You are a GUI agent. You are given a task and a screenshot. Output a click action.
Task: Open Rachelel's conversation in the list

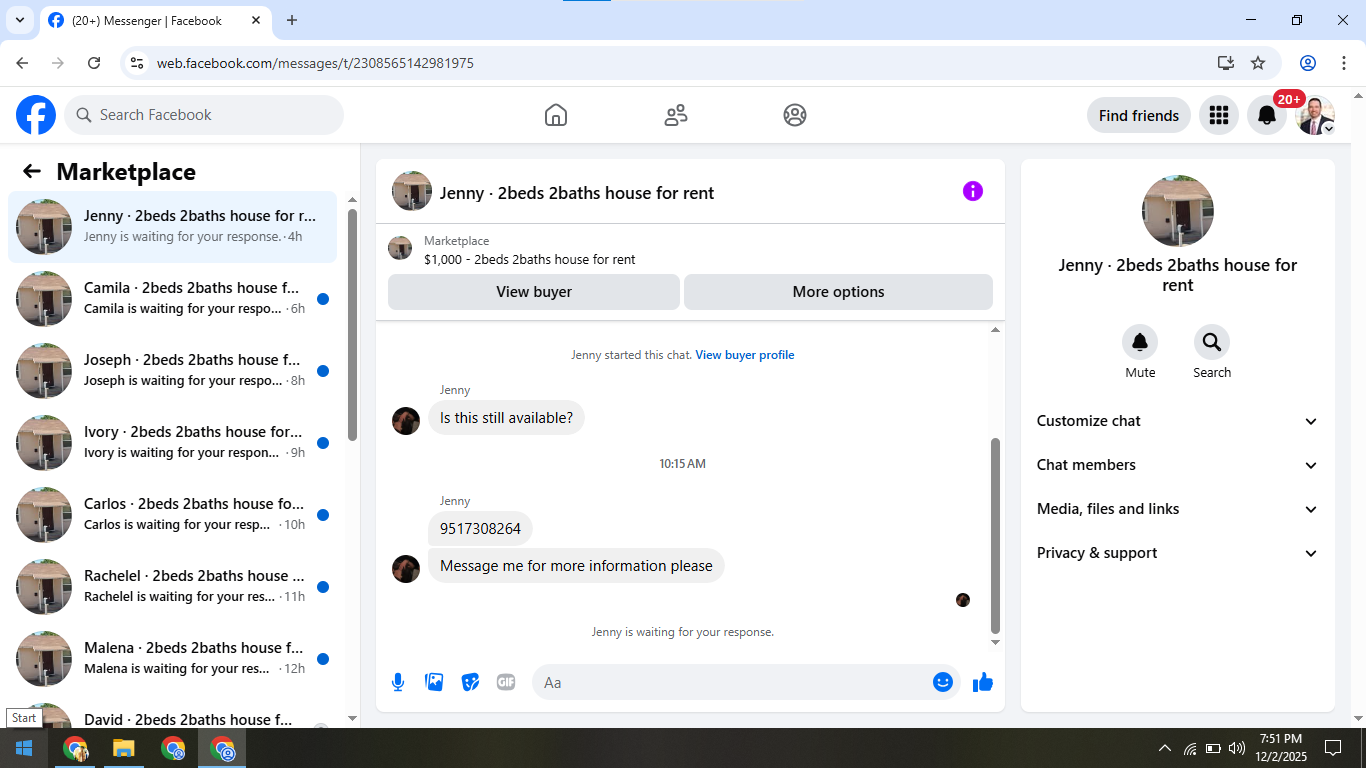click(x=172, y=587)
